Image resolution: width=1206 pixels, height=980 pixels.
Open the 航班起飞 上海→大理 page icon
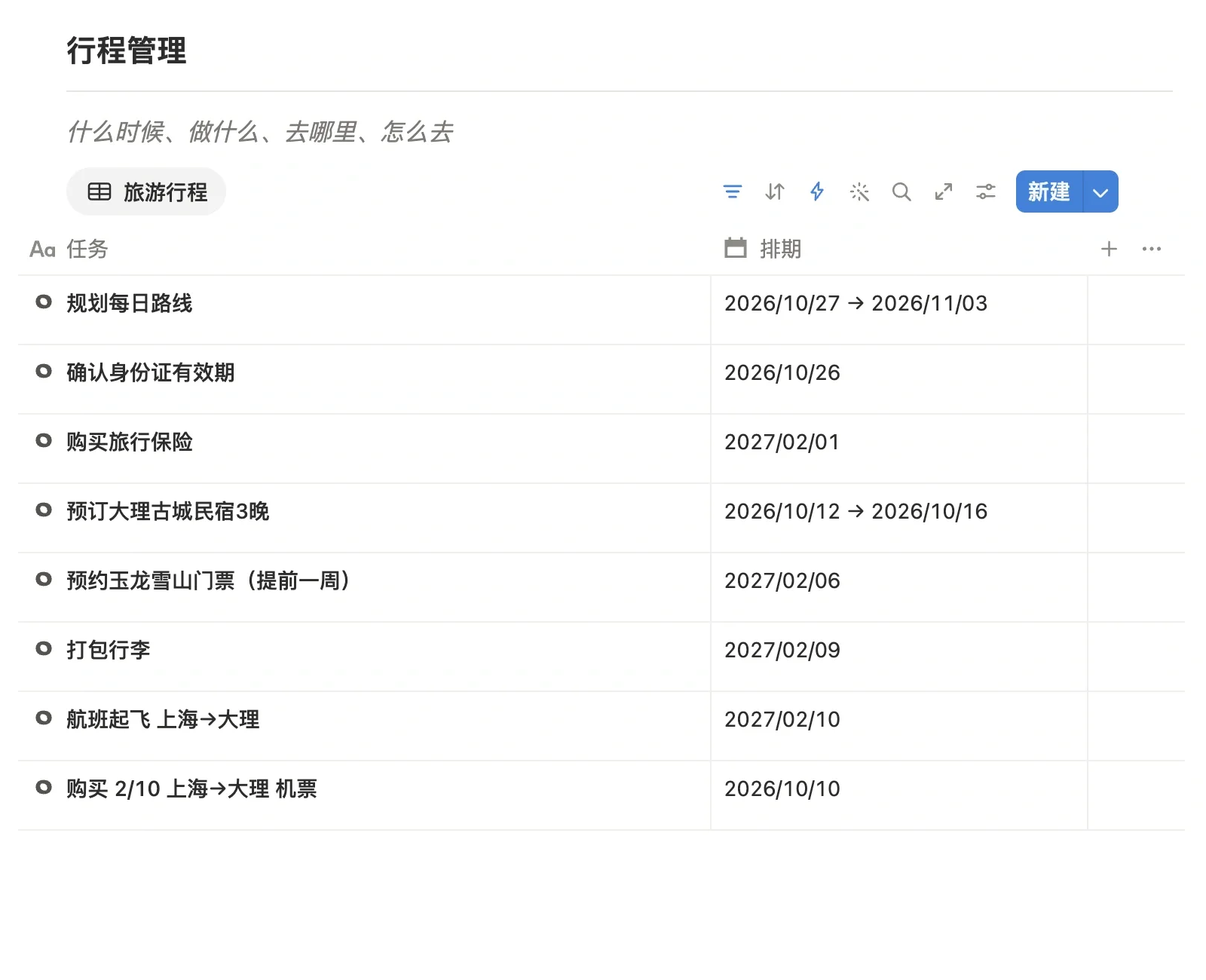(44, 718)
